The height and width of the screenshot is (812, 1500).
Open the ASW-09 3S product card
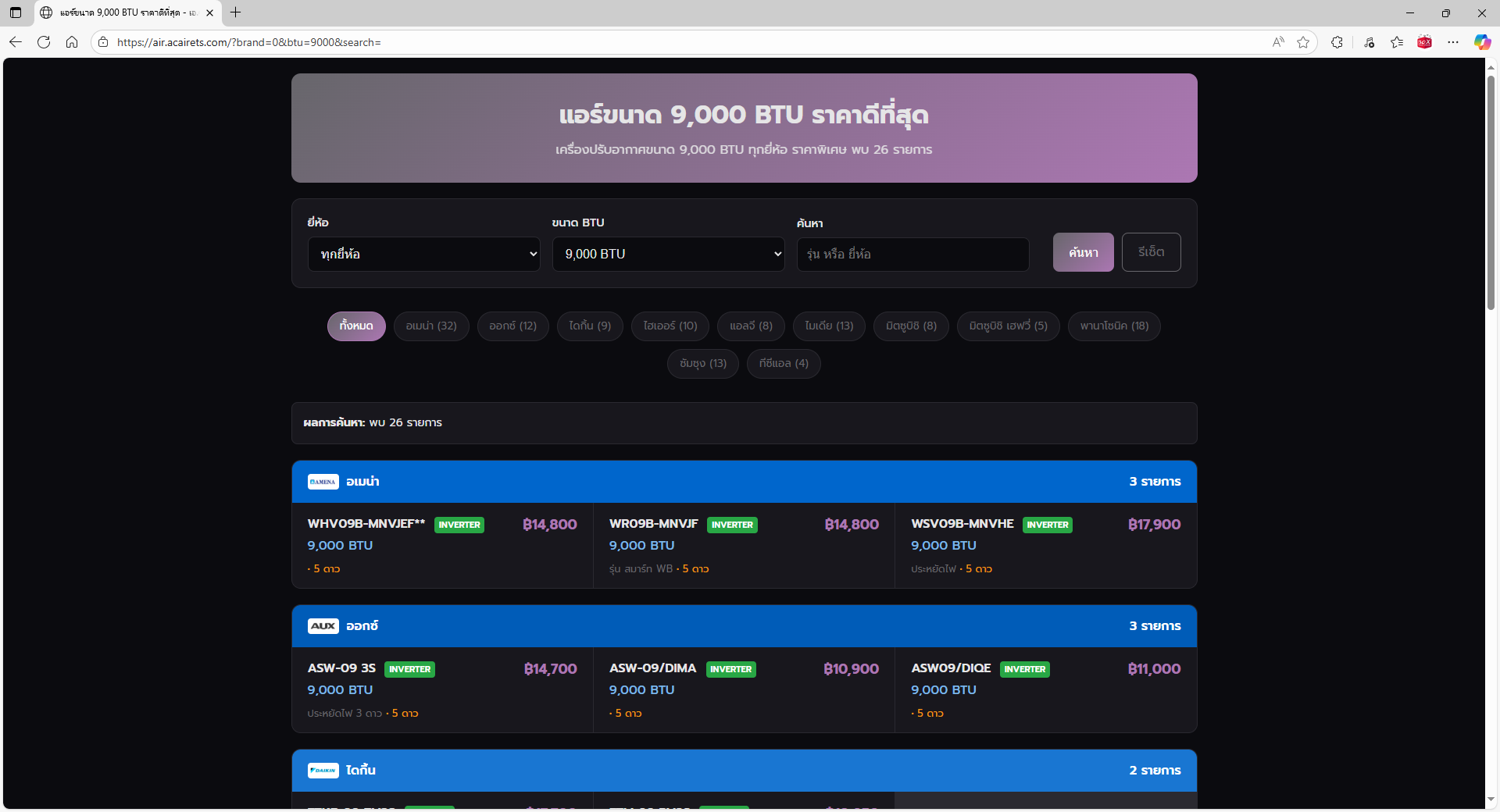[x=442, y=689]
